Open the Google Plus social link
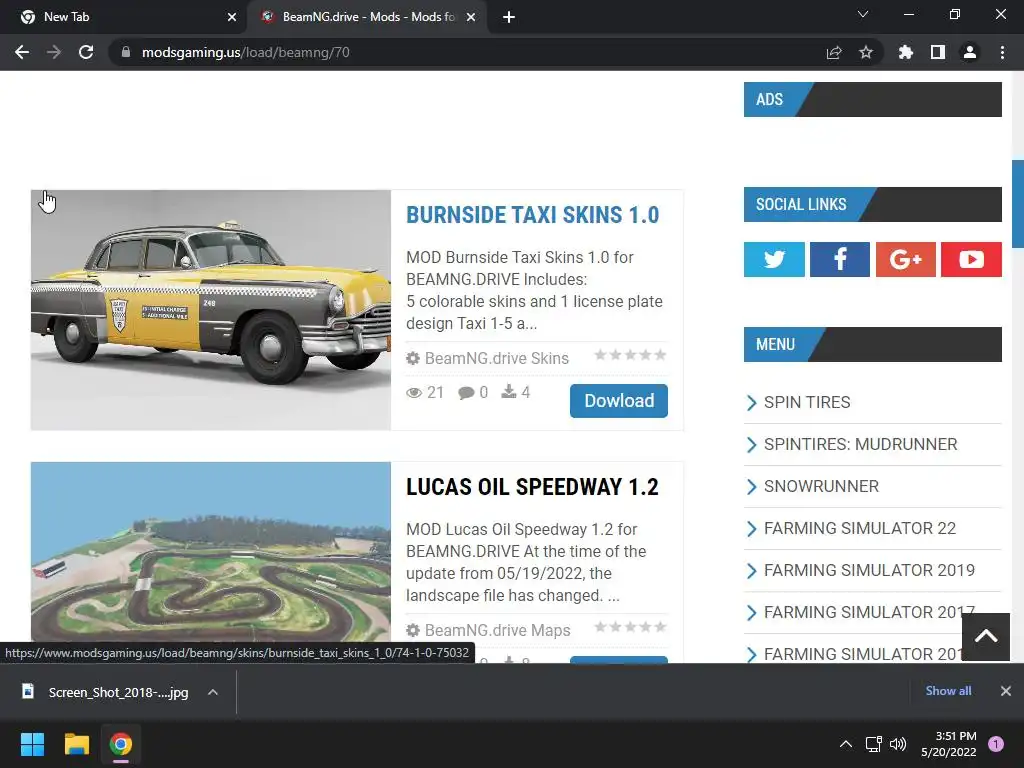This screenshot has height=768, width=1024. pyautogui.click(x=905, y=259)
